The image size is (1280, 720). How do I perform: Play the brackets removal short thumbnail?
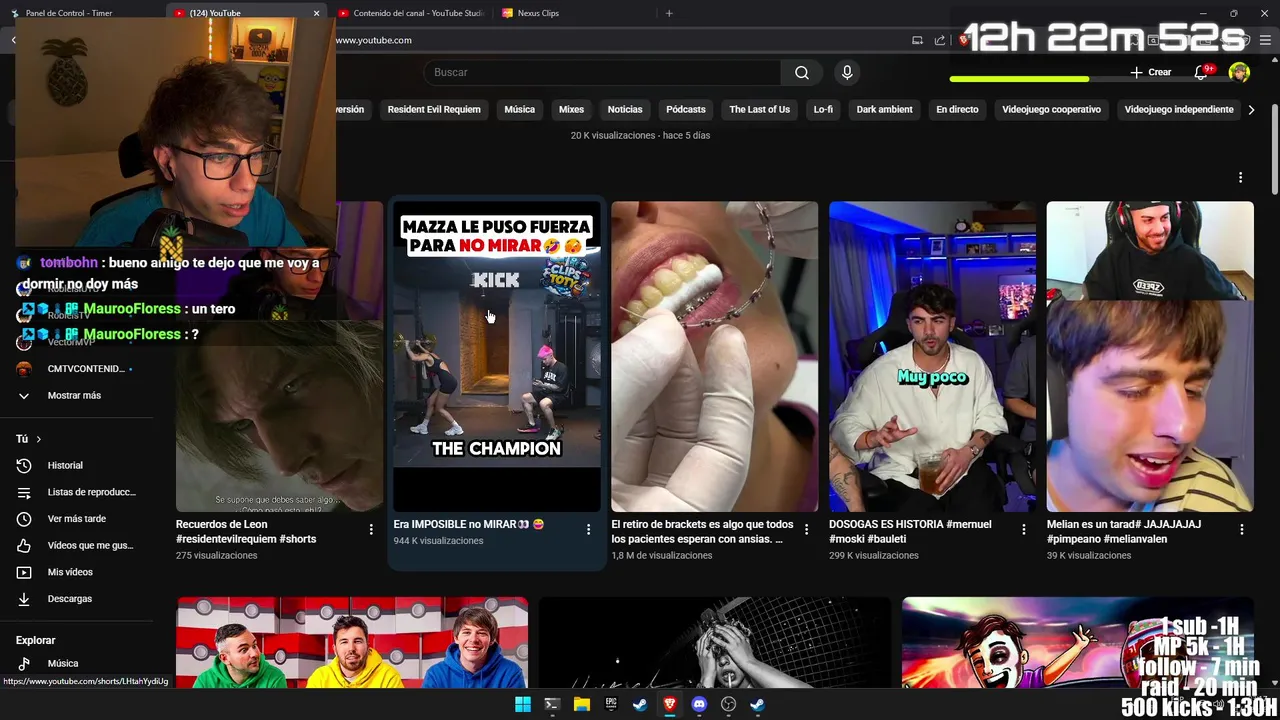[714, 357]
